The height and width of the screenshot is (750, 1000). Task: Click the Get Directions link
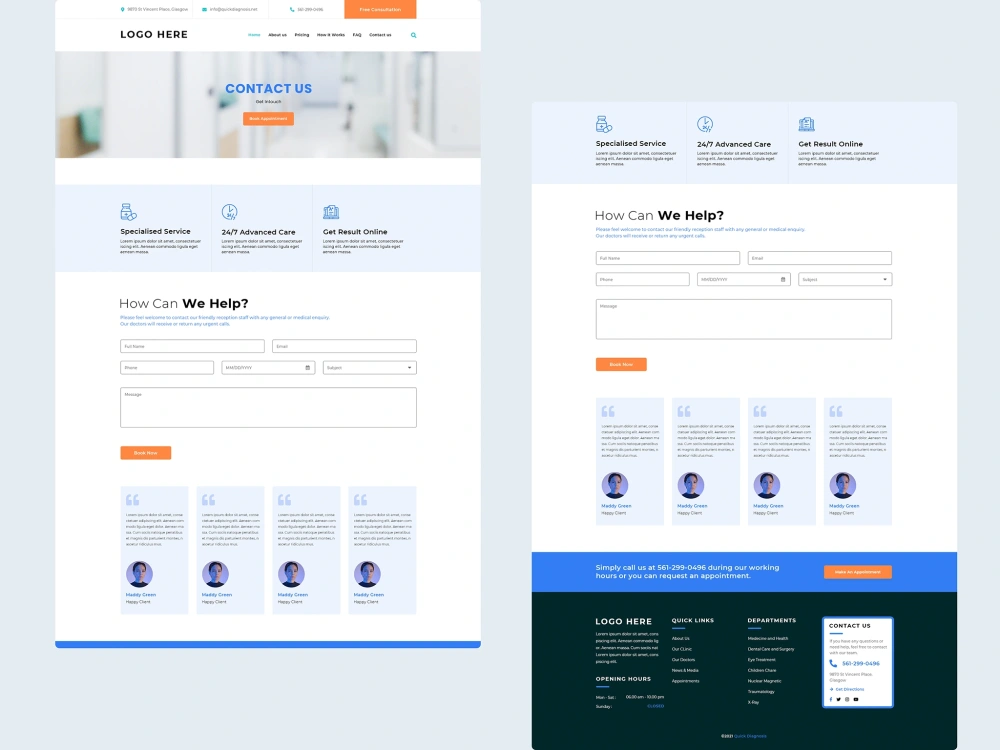(x=850, y=689)
